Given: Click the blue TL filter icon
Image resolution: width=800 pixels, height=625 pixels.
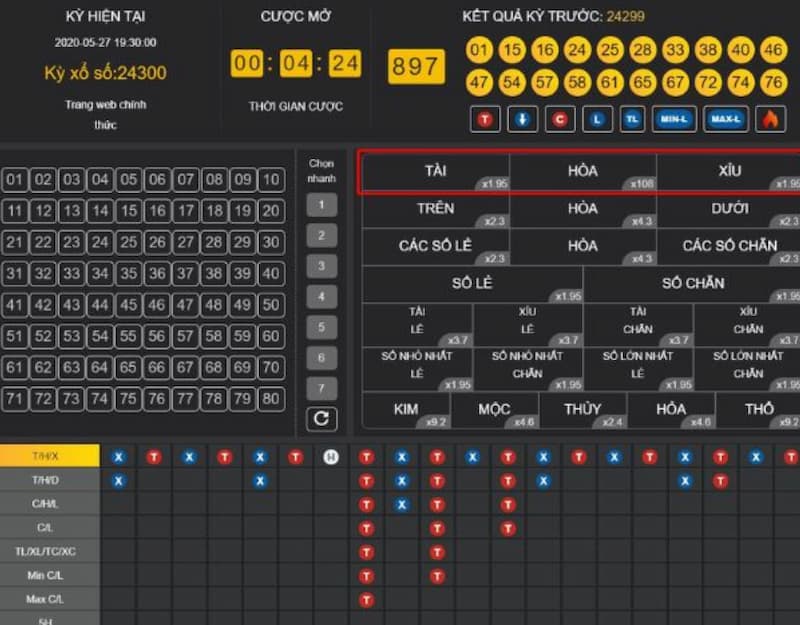Looking at the screenshot, I should (x=632, y=120).
